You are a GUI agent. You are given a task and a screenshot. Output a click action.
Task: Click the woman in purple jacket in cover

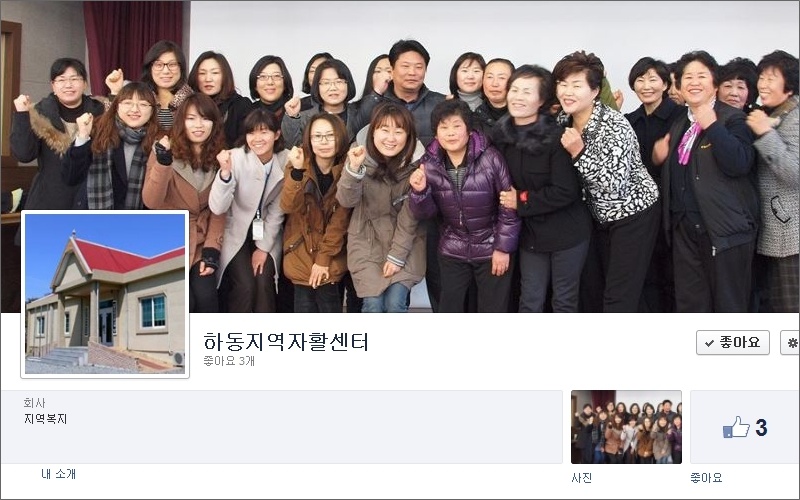pos(462,204)
